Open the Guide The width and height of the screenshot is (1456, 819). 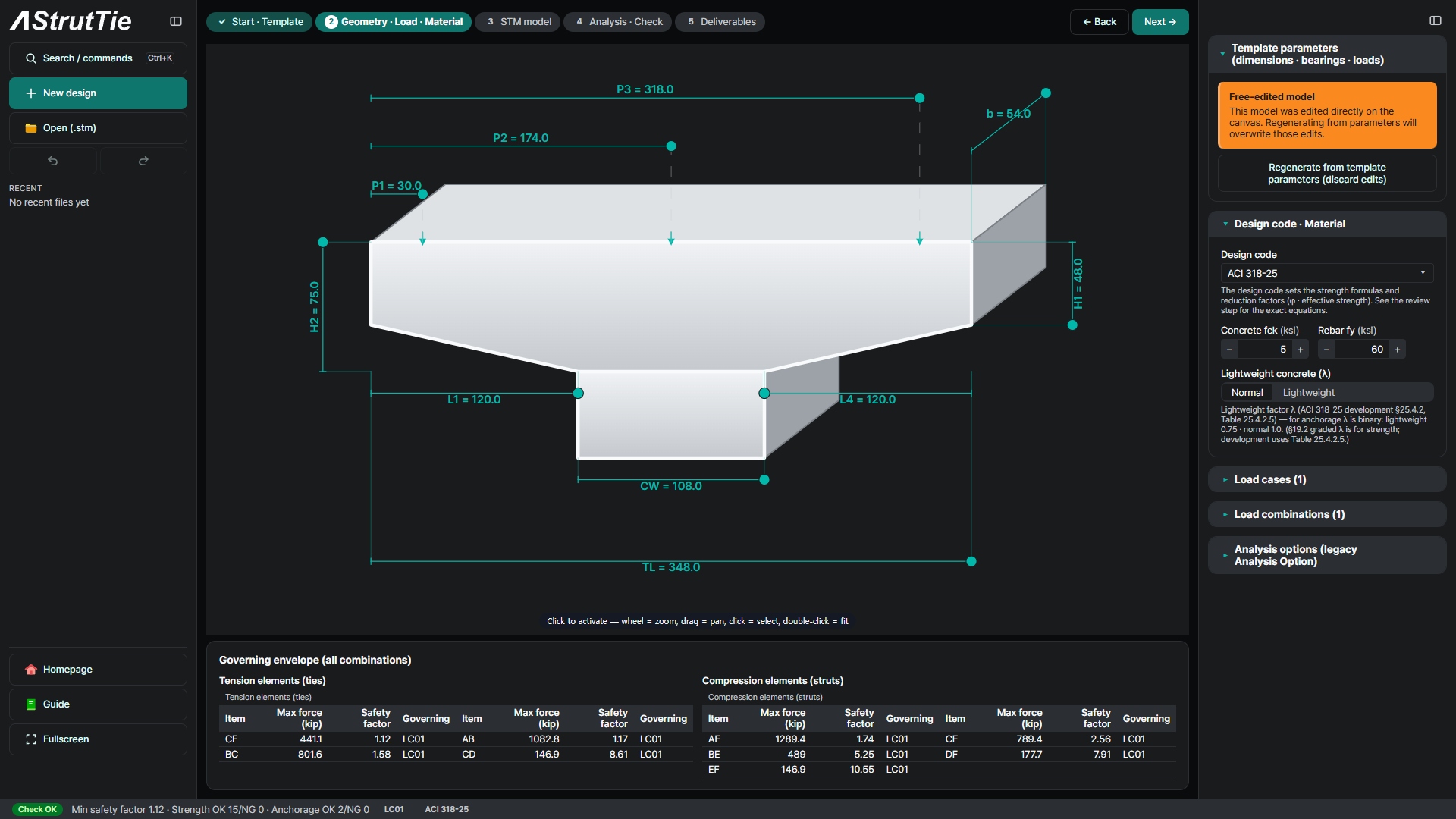(98, 704)
